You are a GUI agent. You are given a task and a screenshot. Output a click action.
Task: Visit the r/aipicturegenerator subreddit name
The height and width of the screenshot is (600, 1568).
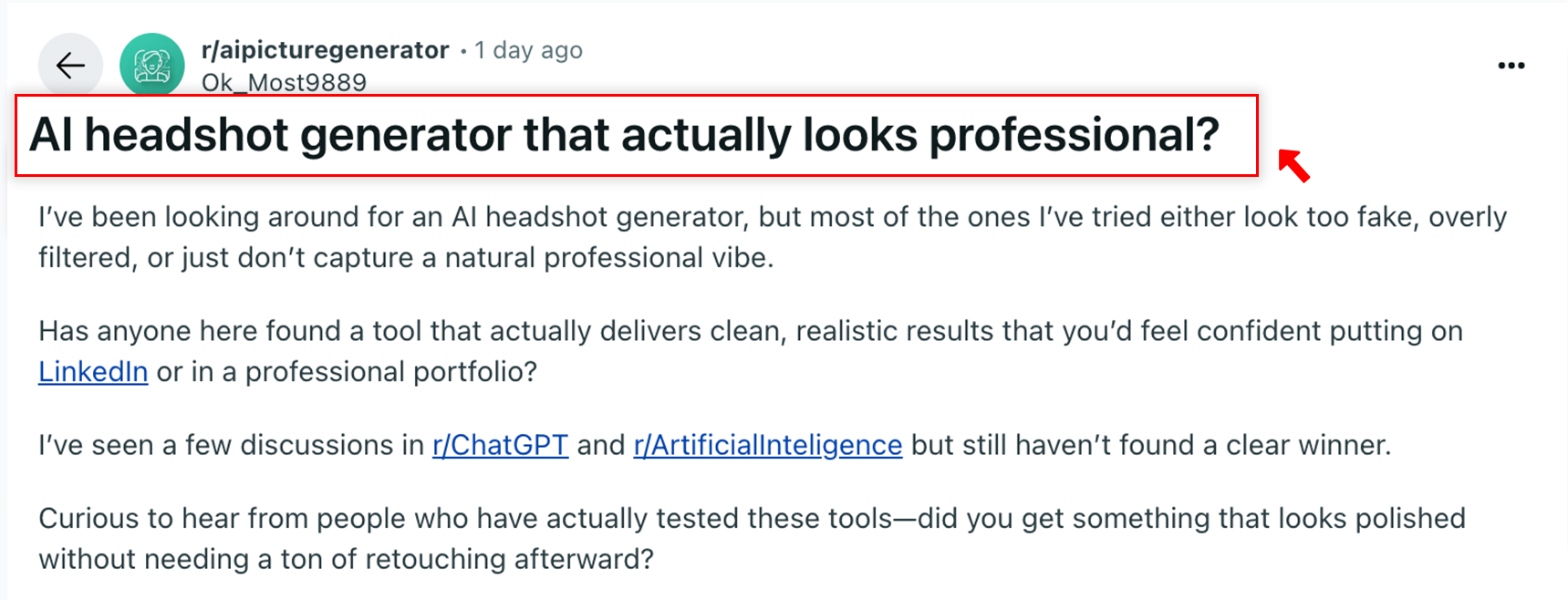click(x=325, y=50)
